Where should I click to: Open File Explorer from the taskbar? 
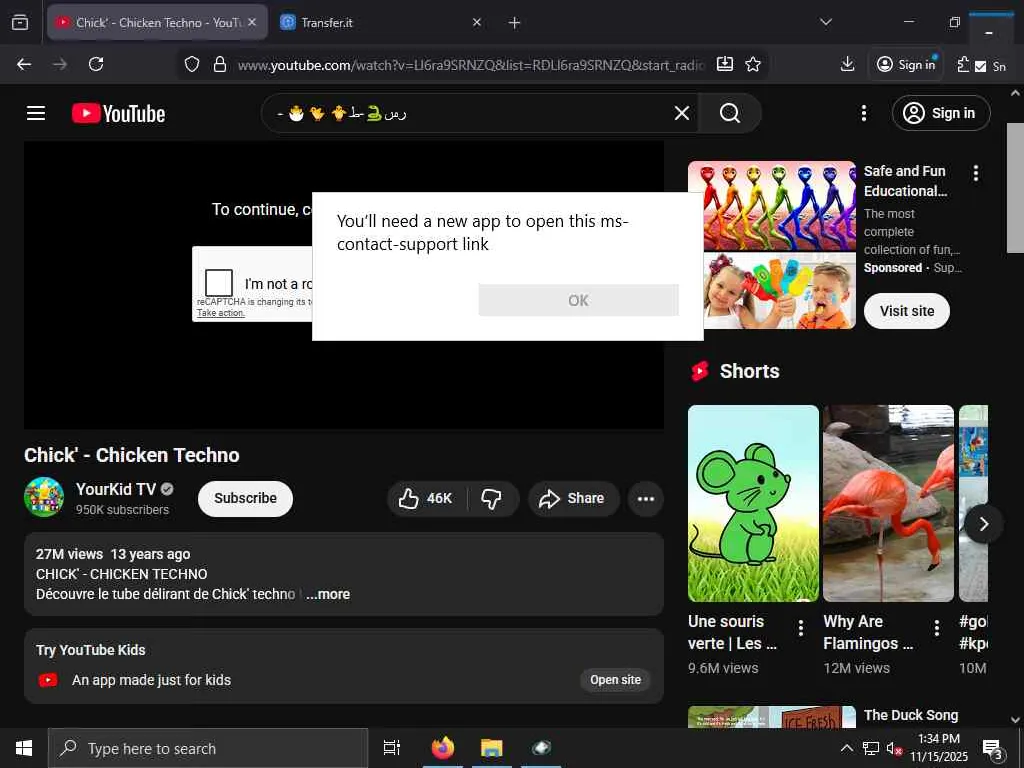[x=492, y=748]
